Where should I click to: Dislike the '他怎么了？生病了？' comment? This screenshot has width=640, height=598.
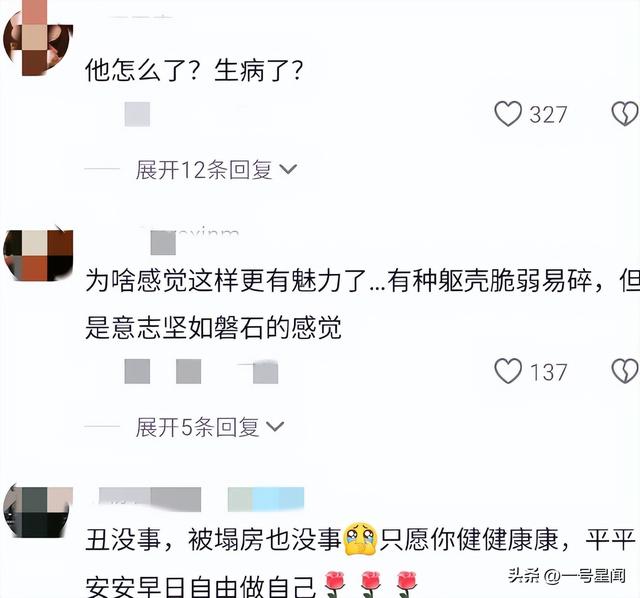(x=625, y=114)
